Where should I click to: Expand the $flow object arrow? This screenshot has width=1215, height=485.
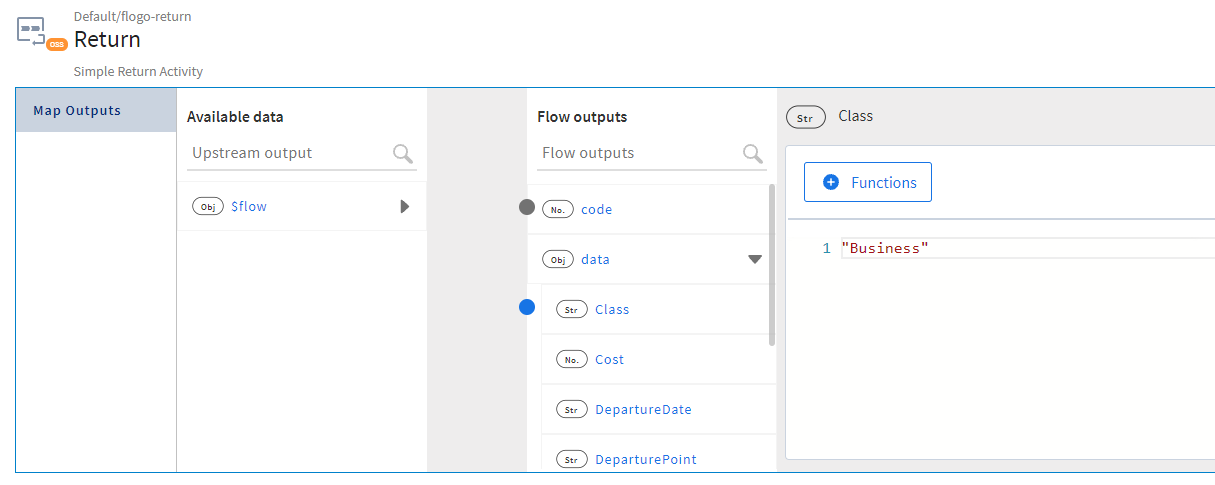(404, 207)
